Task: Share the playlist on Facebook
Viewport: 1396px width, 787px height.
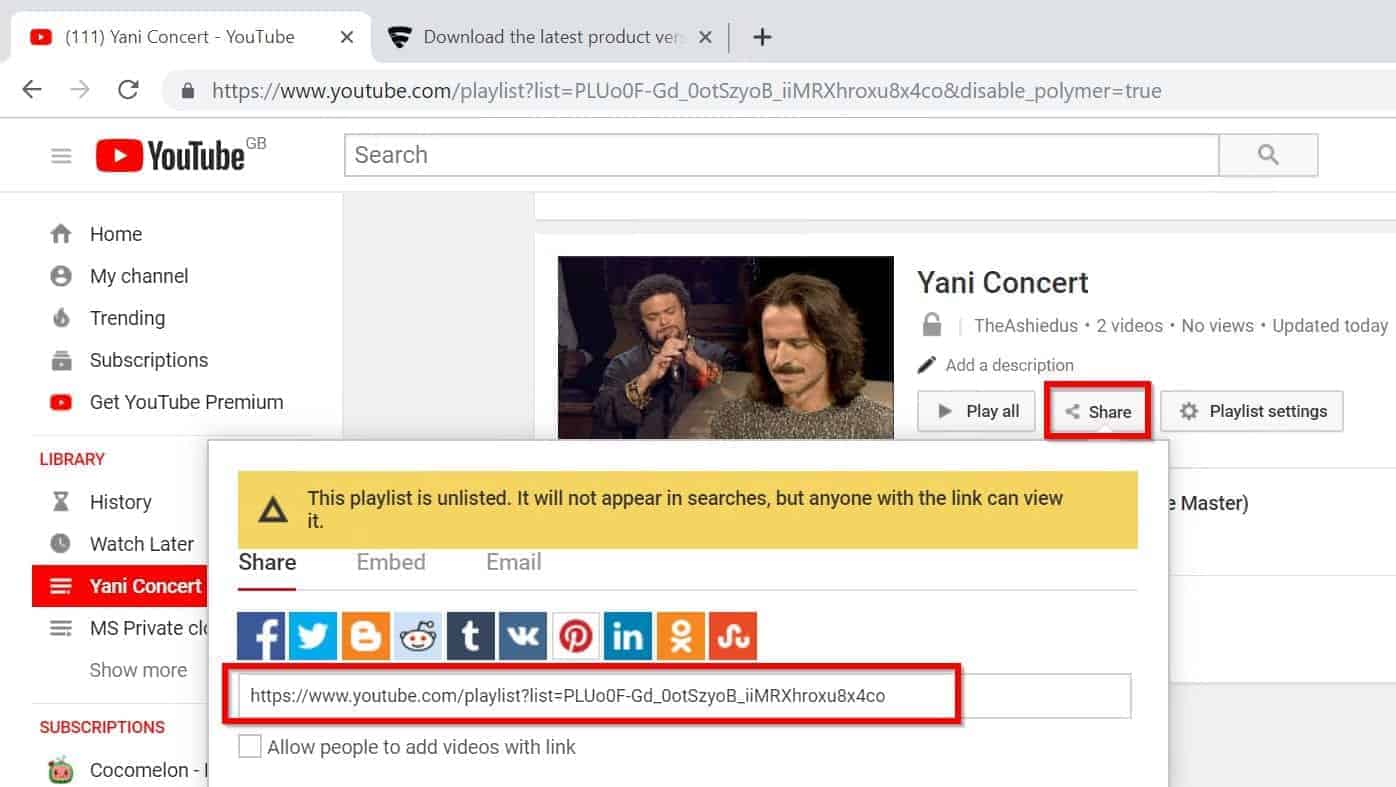Action: pos(260,635)
